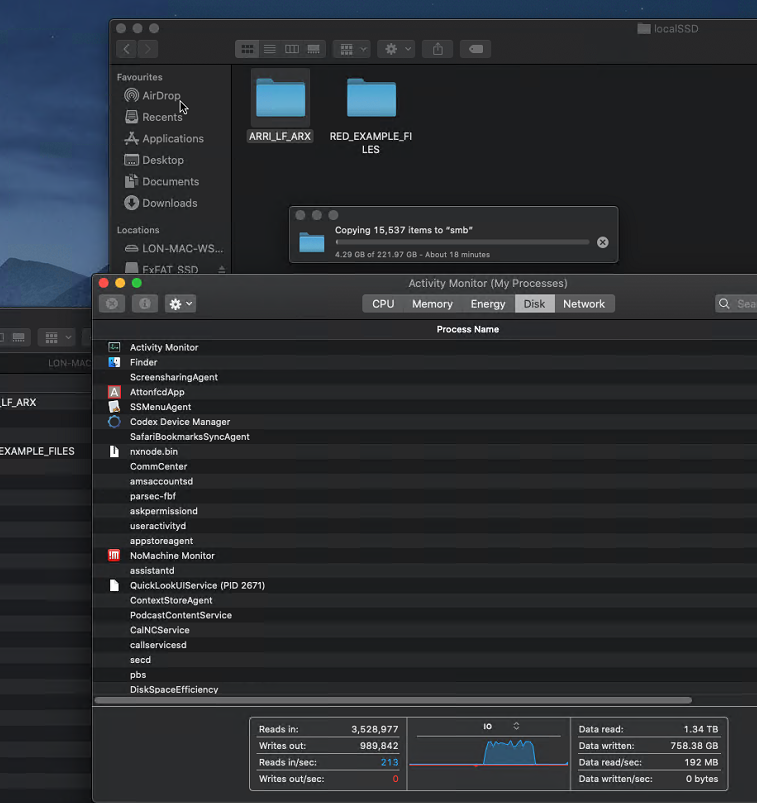Sort by Process Name column header
Screen dimensions: 757x803
click(x=468, y=329)
